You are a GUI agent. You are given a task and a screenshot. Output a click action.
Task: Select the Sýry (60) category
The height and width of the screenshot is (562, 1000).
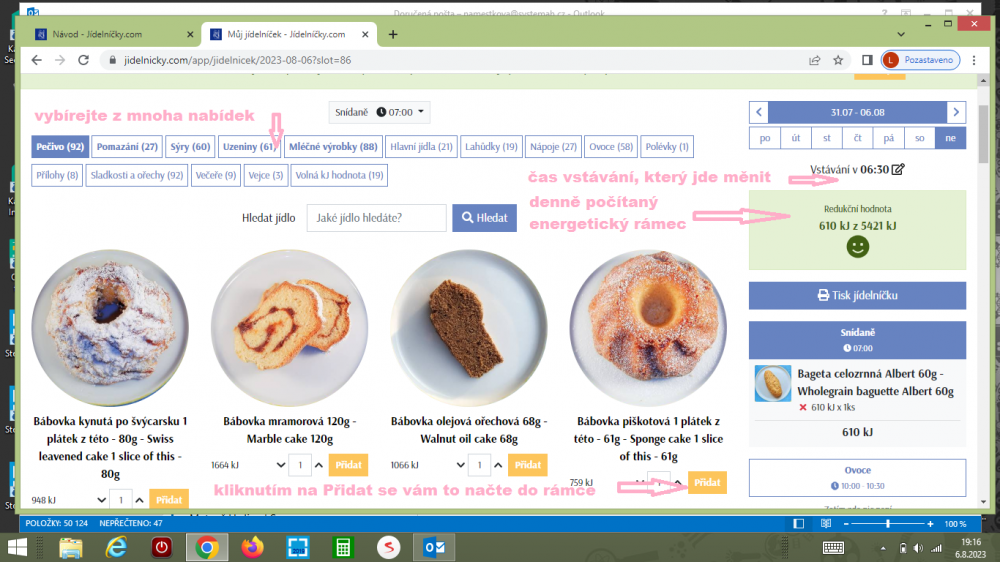coord(189,147)
